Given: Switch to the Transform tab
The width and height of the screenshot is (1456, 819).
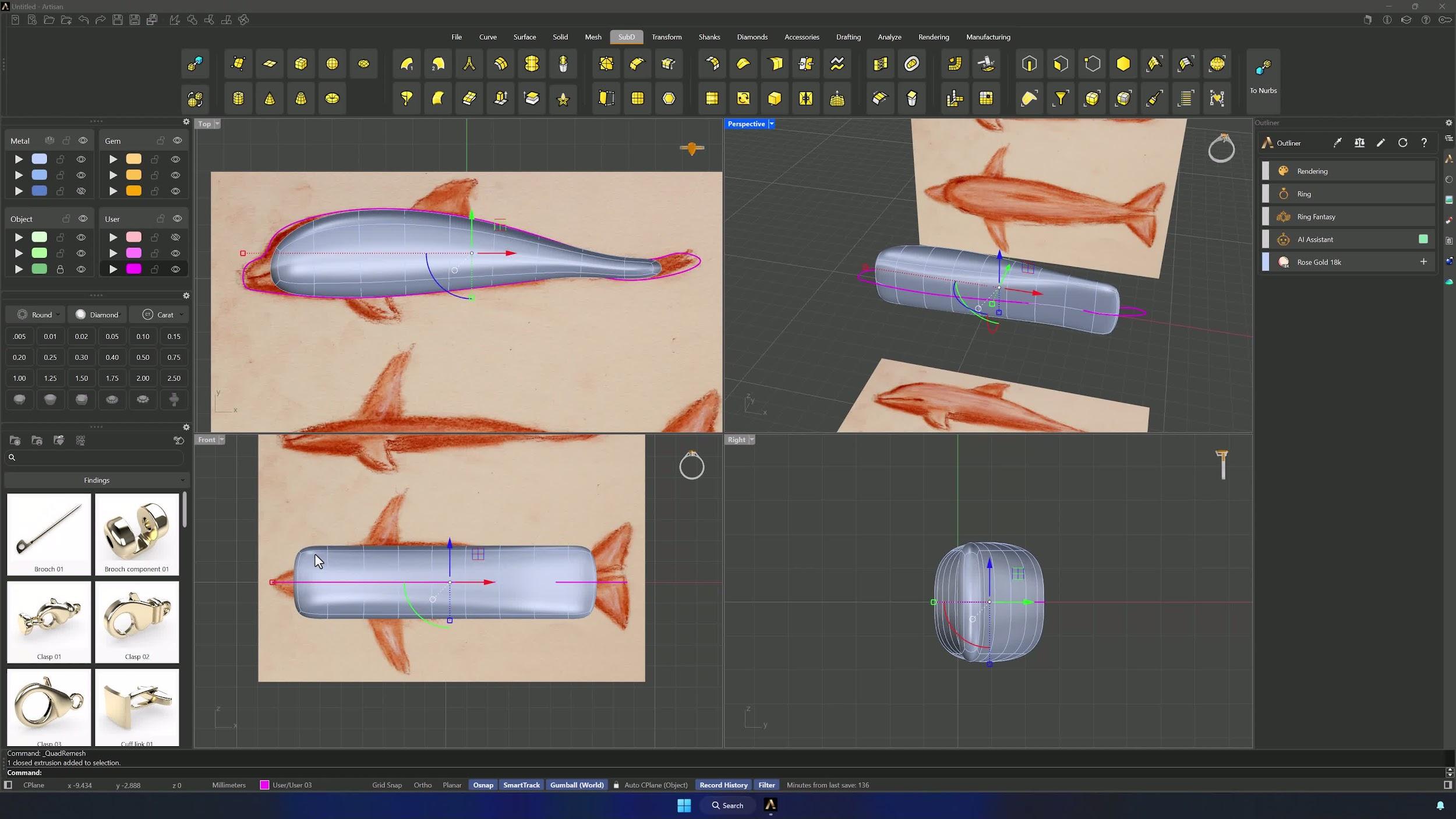Looking at the screenshot, I should (666, 37).
